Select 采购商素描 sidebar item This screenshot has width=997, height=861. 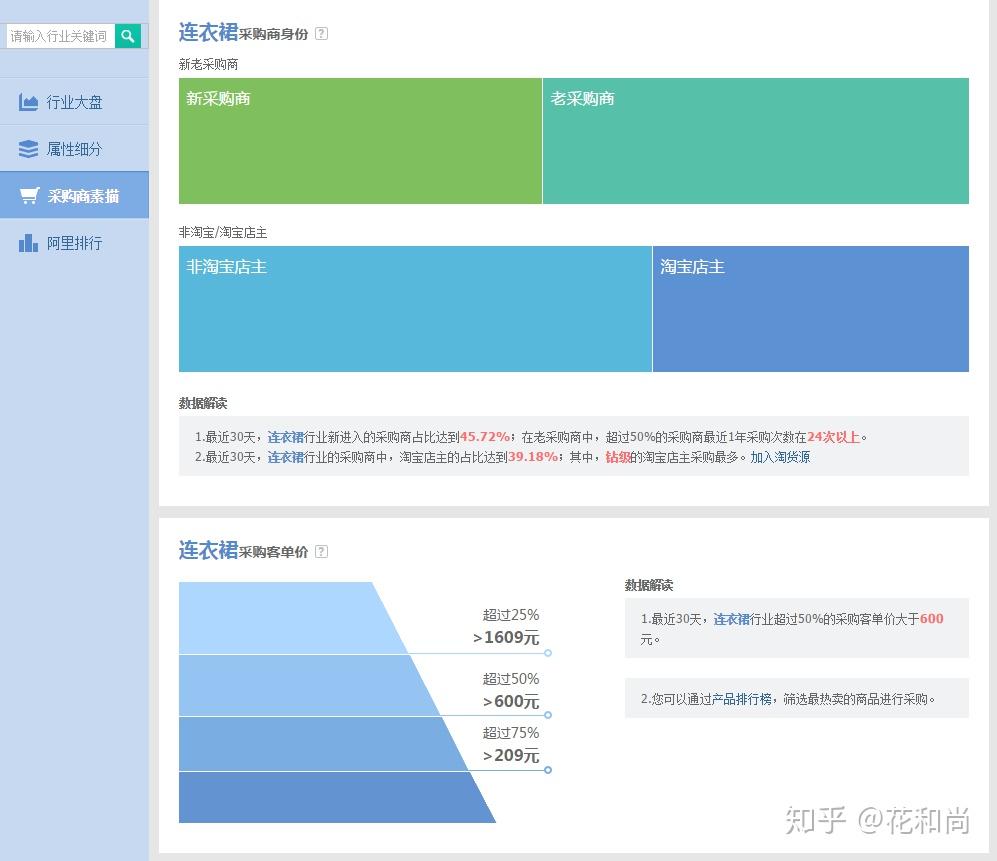74,195
